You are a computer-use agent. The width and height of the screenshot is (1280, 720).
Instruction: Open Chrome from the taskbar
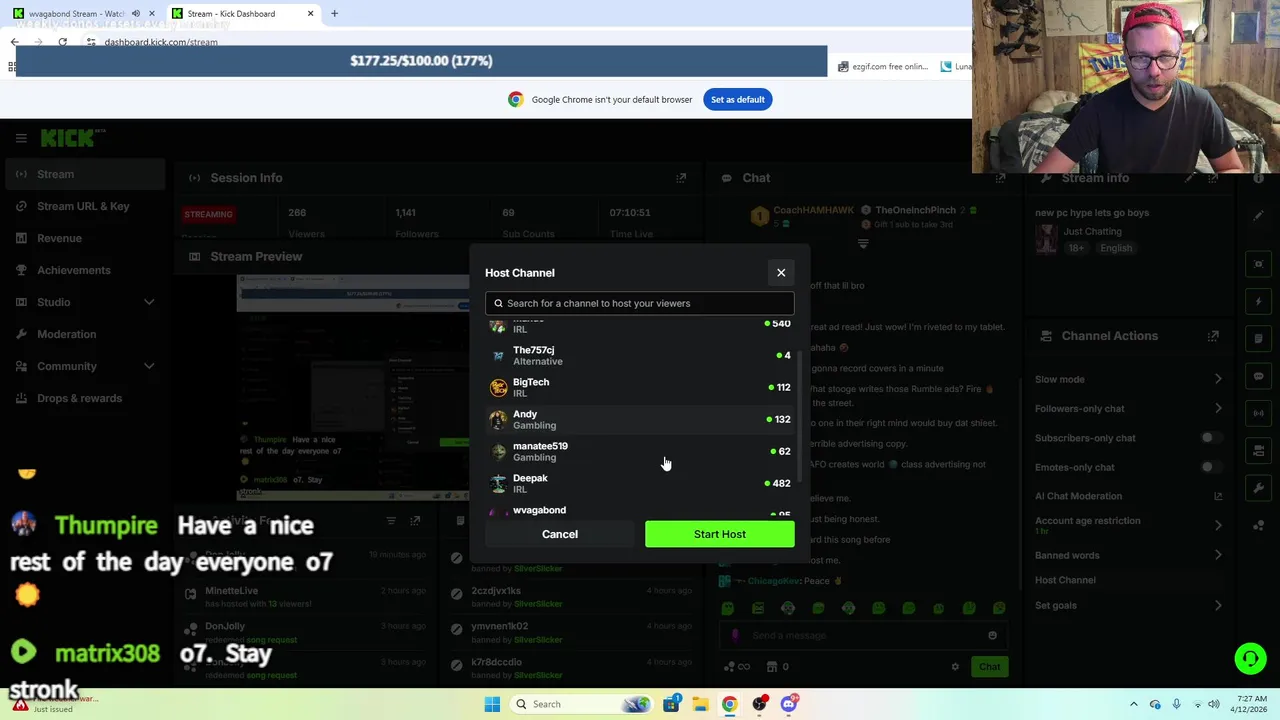(729, 704)
